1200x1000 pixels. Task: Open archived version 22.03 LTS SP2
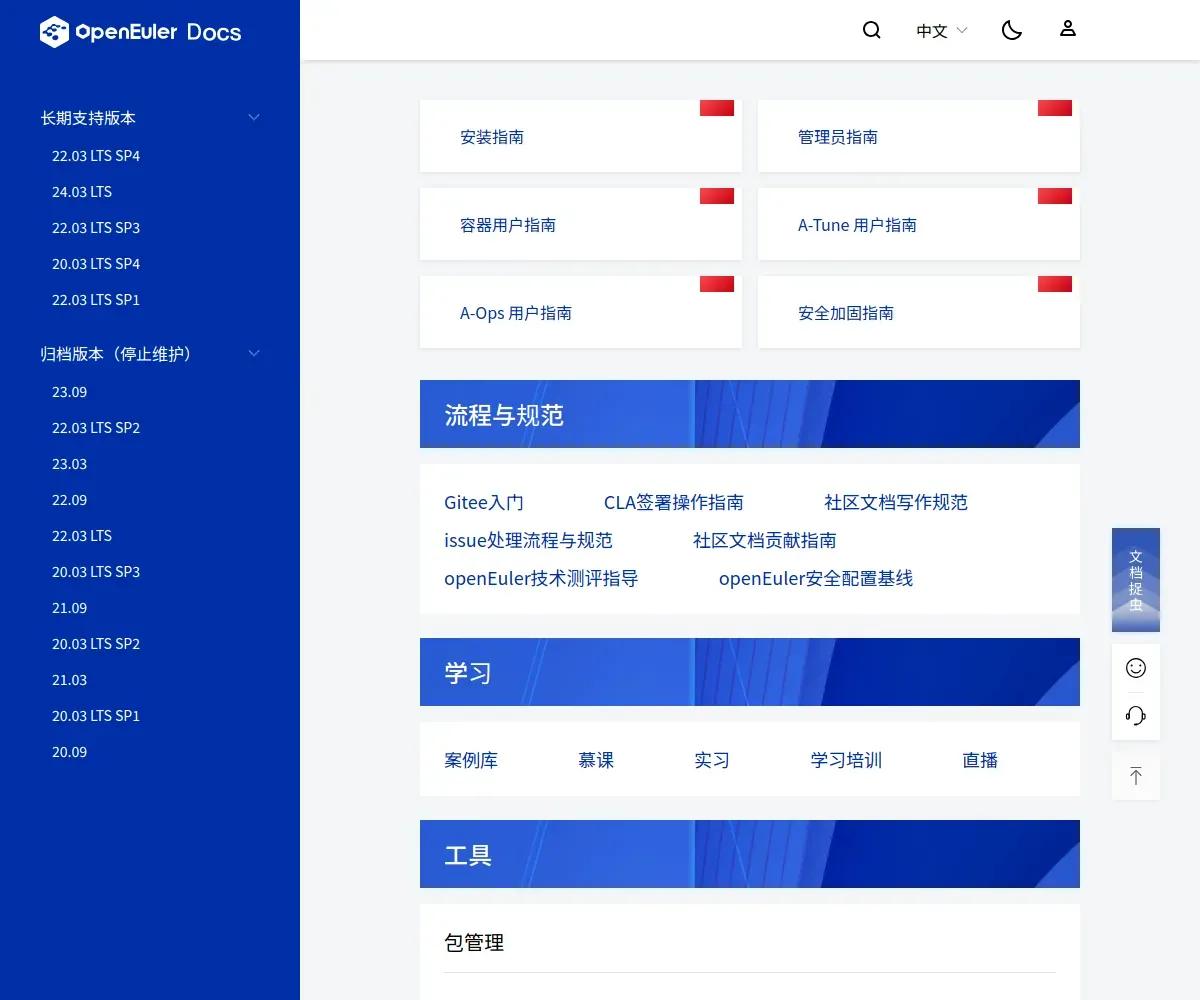point(96,428)
